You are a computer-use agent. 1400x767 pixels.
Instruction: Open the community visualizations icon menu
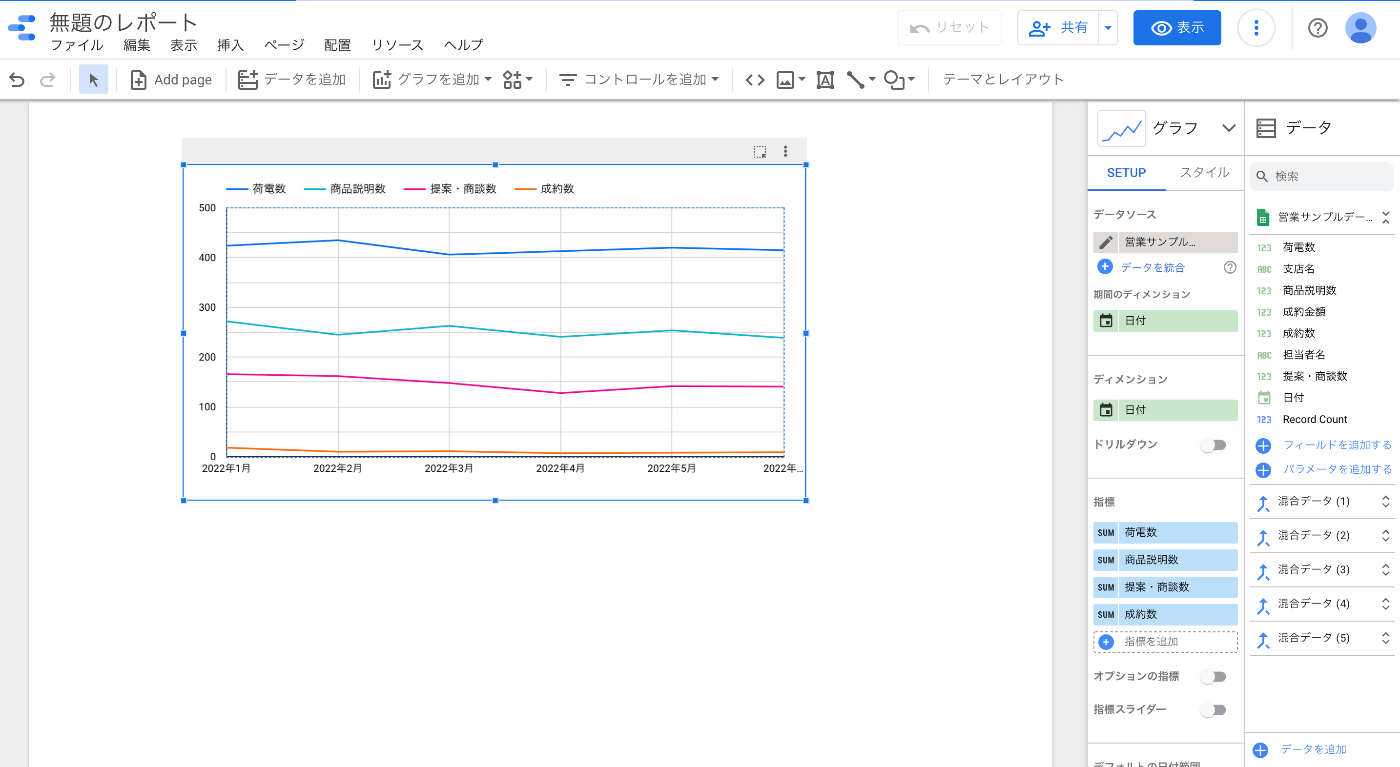(518, 80)
